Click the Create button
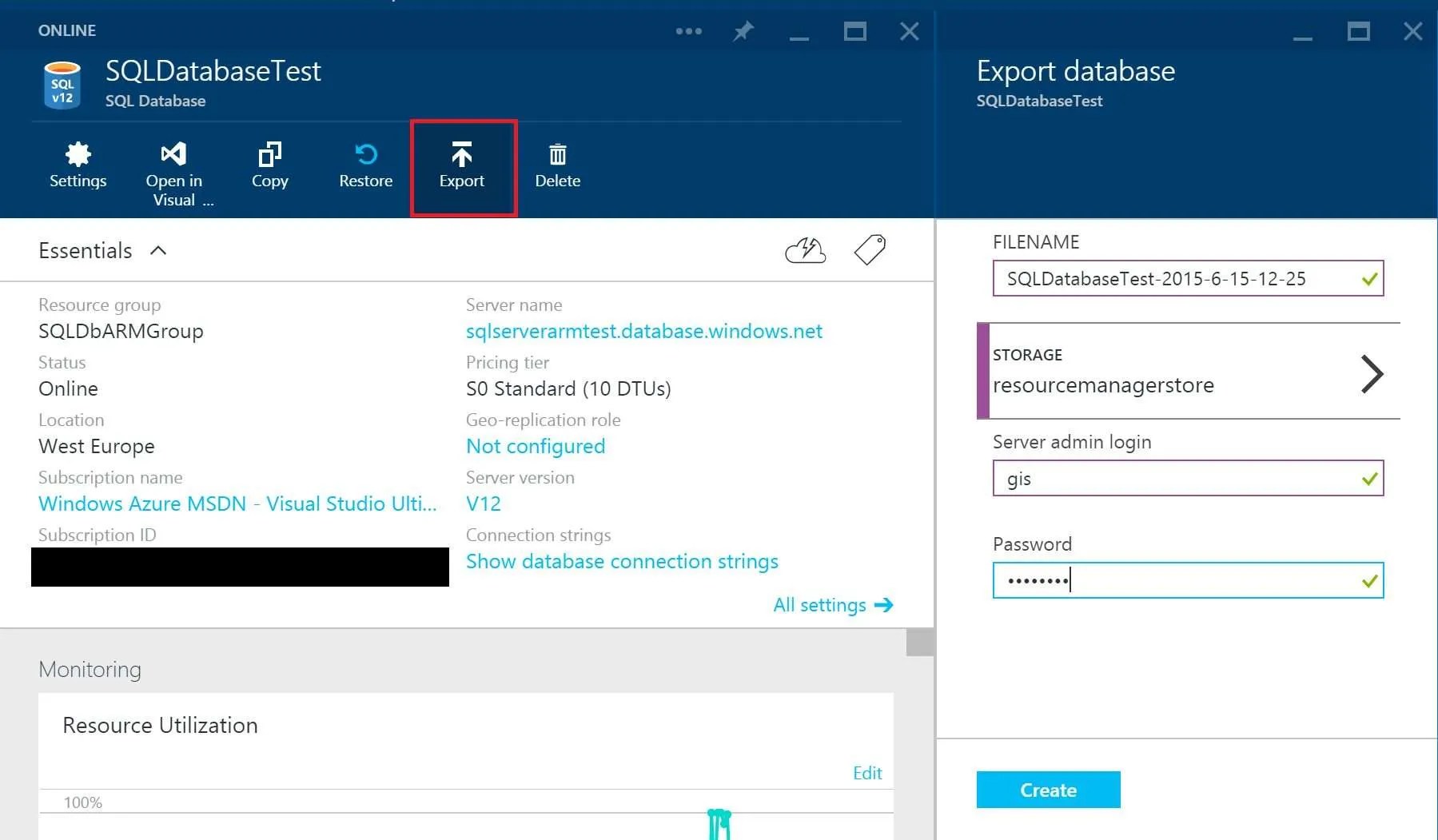Image resolution: width=1438 pixels, height=840 pixels. point(1048,790)
